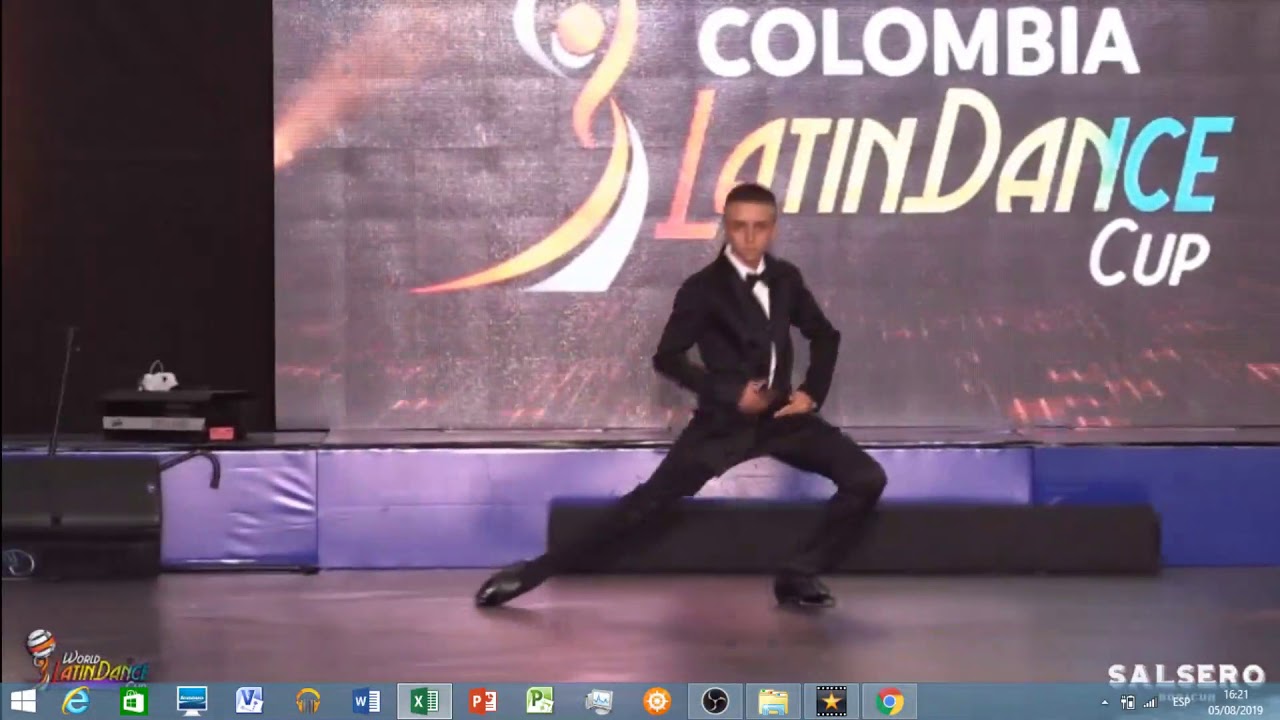1280x720 pixels.
Task: Open the performance monitor taskbar icon
Action: pos(599,701)
